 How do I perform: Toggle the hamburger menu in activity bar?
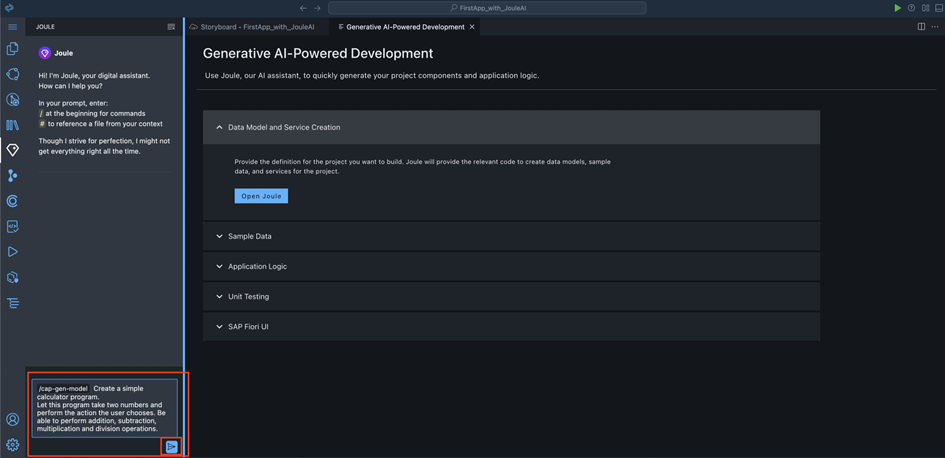(12, 27)
